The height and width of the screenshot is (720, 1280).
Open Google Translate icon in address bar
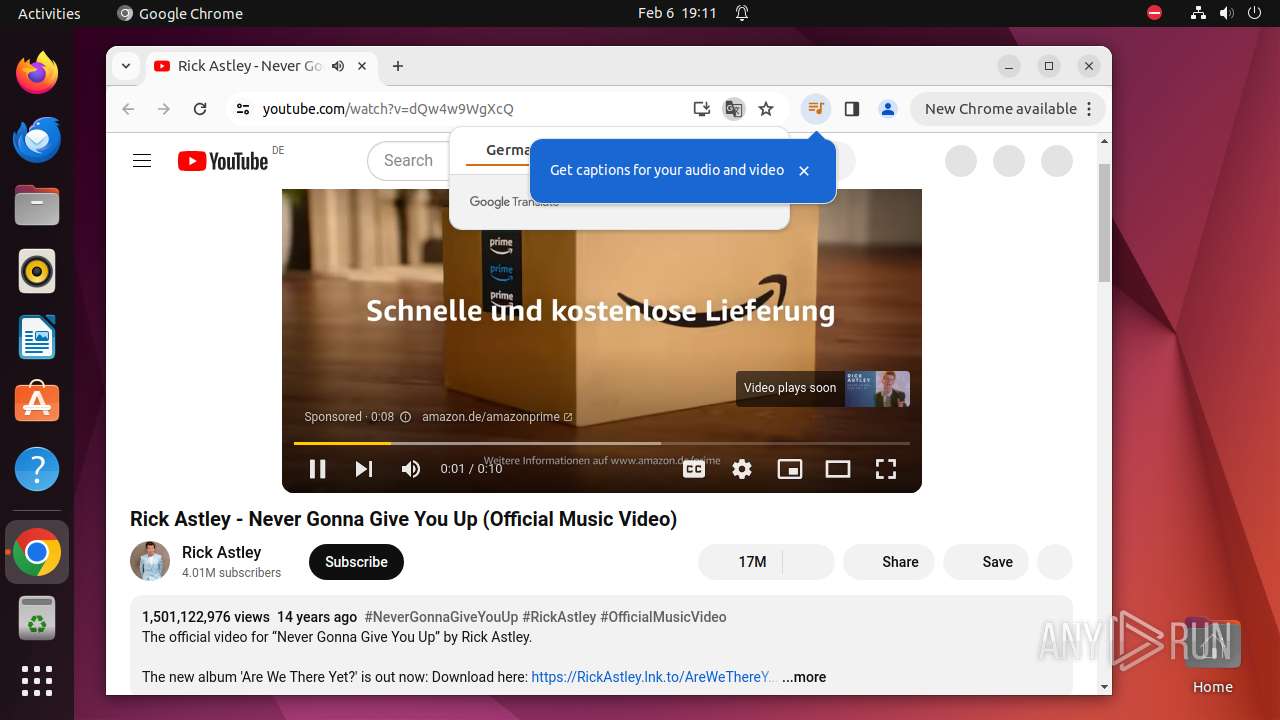(734, 109)
